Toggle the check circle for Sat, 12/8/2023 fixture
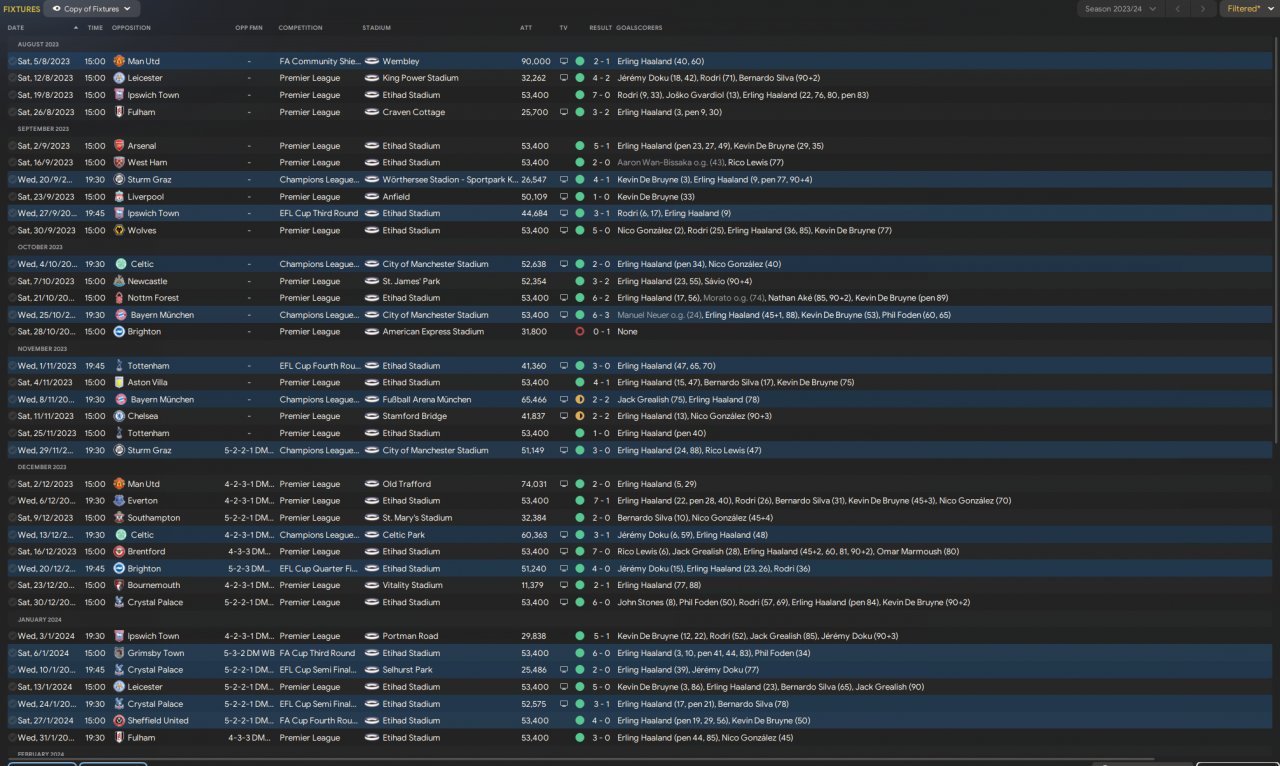The image size is (1280, 766). click(x=12, y=78)
